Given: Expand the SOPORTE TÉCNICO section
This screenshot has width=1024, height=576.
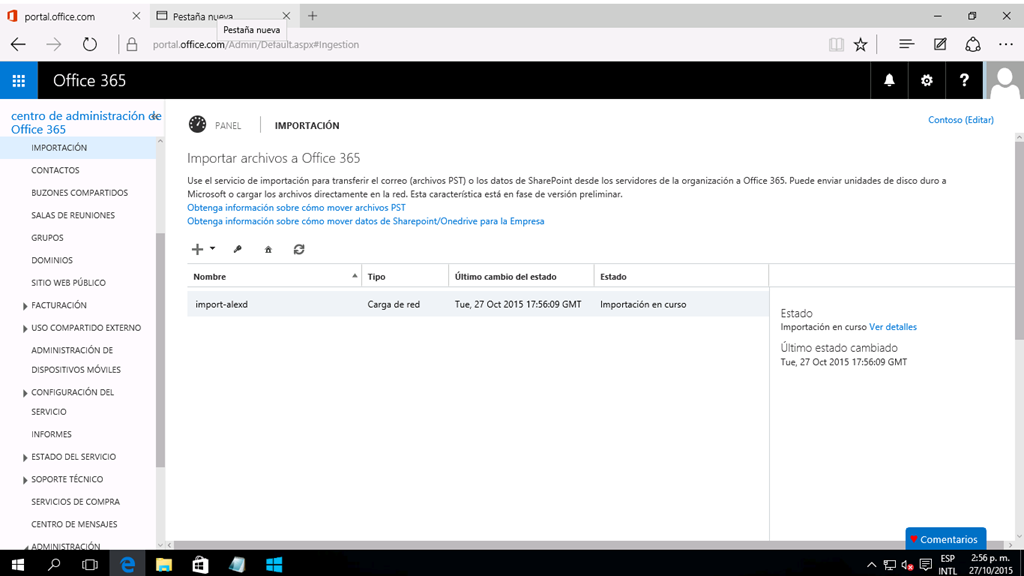Looking at the screenshot, I should [25, 480].
